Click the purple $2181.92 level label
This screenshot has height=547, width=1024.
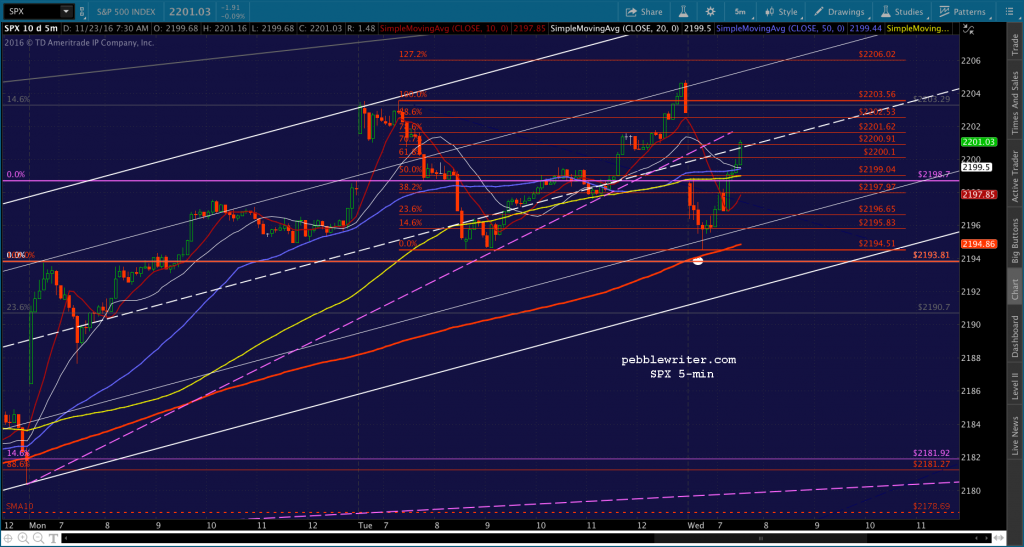(x=931, y=453)
